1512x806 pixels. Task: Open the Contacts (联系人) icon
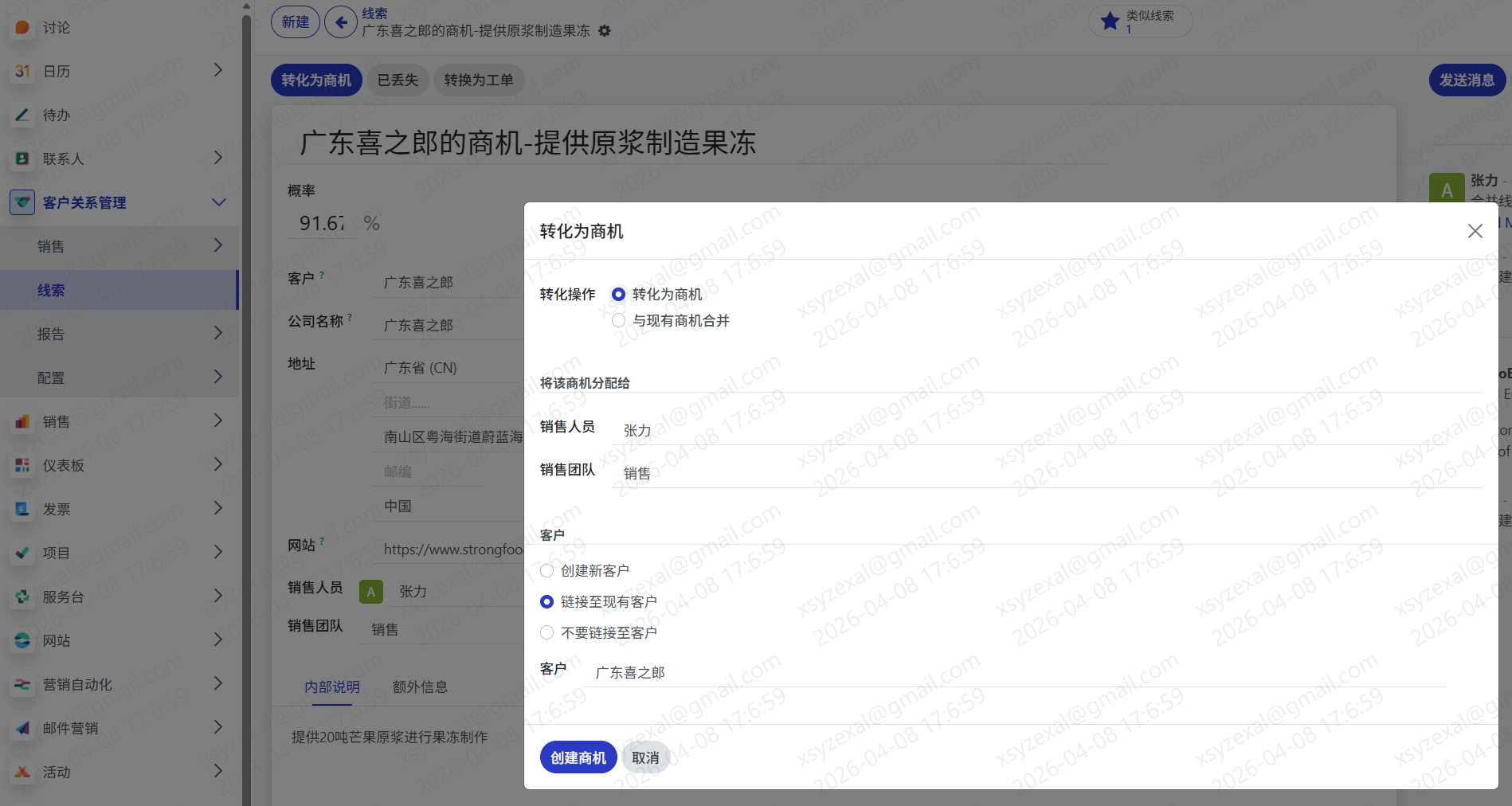[x=22, y=159]
